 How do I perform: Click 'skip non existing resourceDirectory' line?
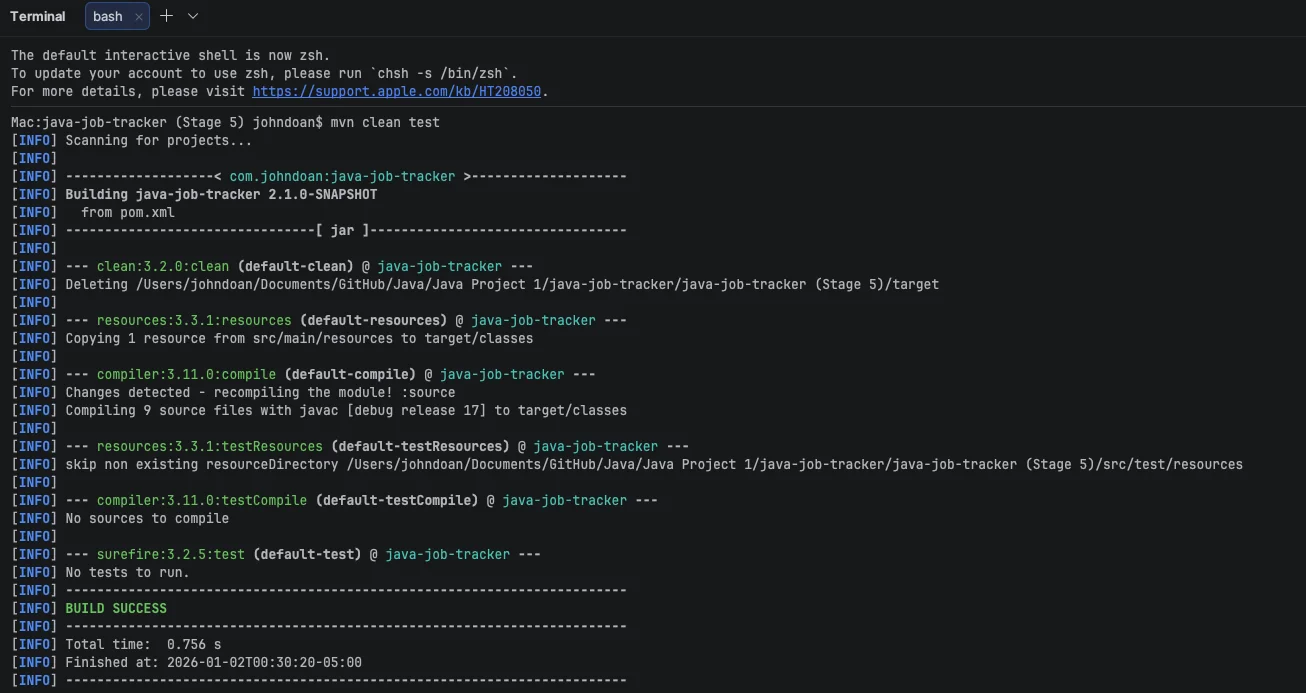coord(654,464)
